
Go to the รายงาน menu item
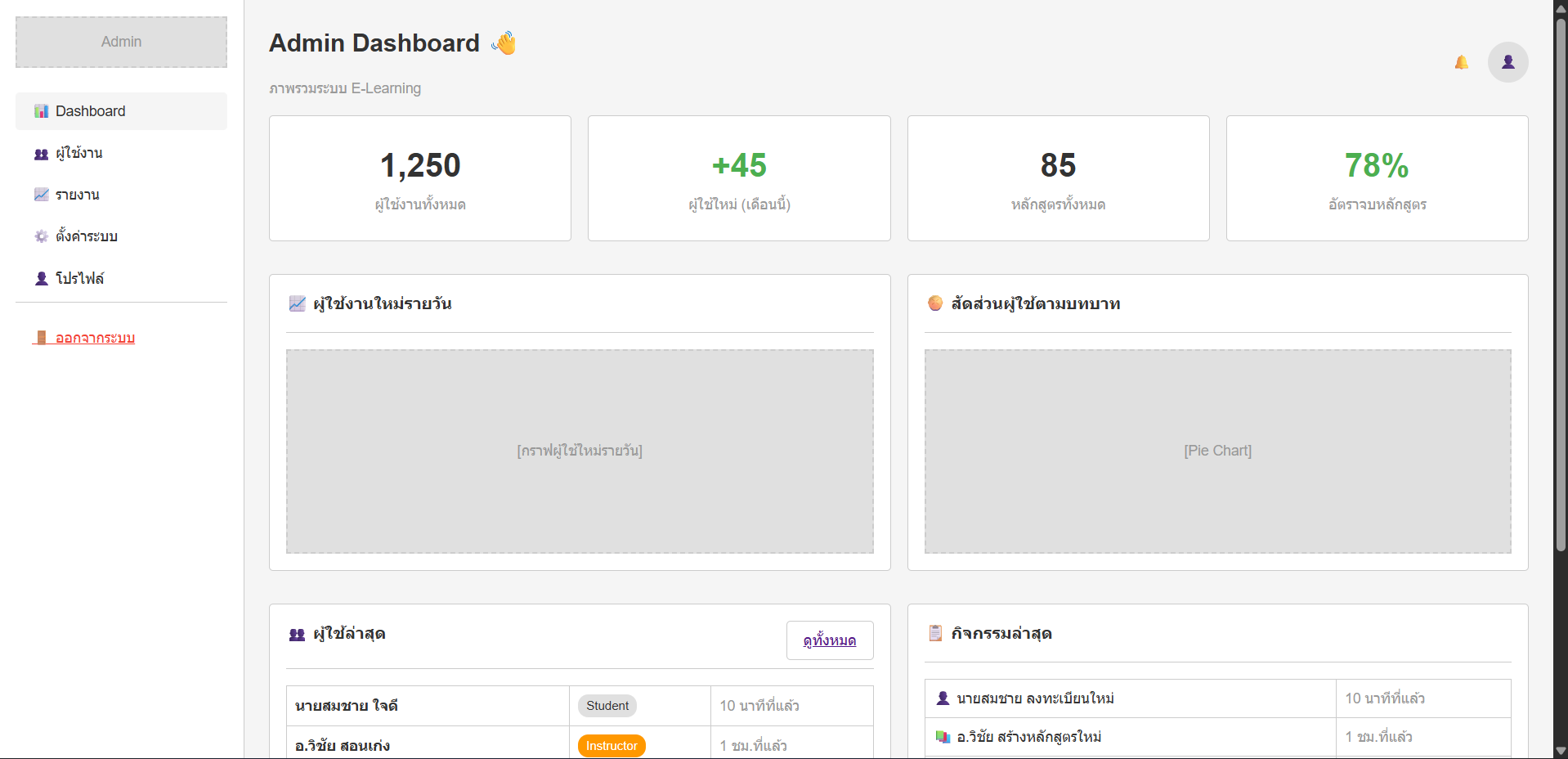tap(78, 195)
